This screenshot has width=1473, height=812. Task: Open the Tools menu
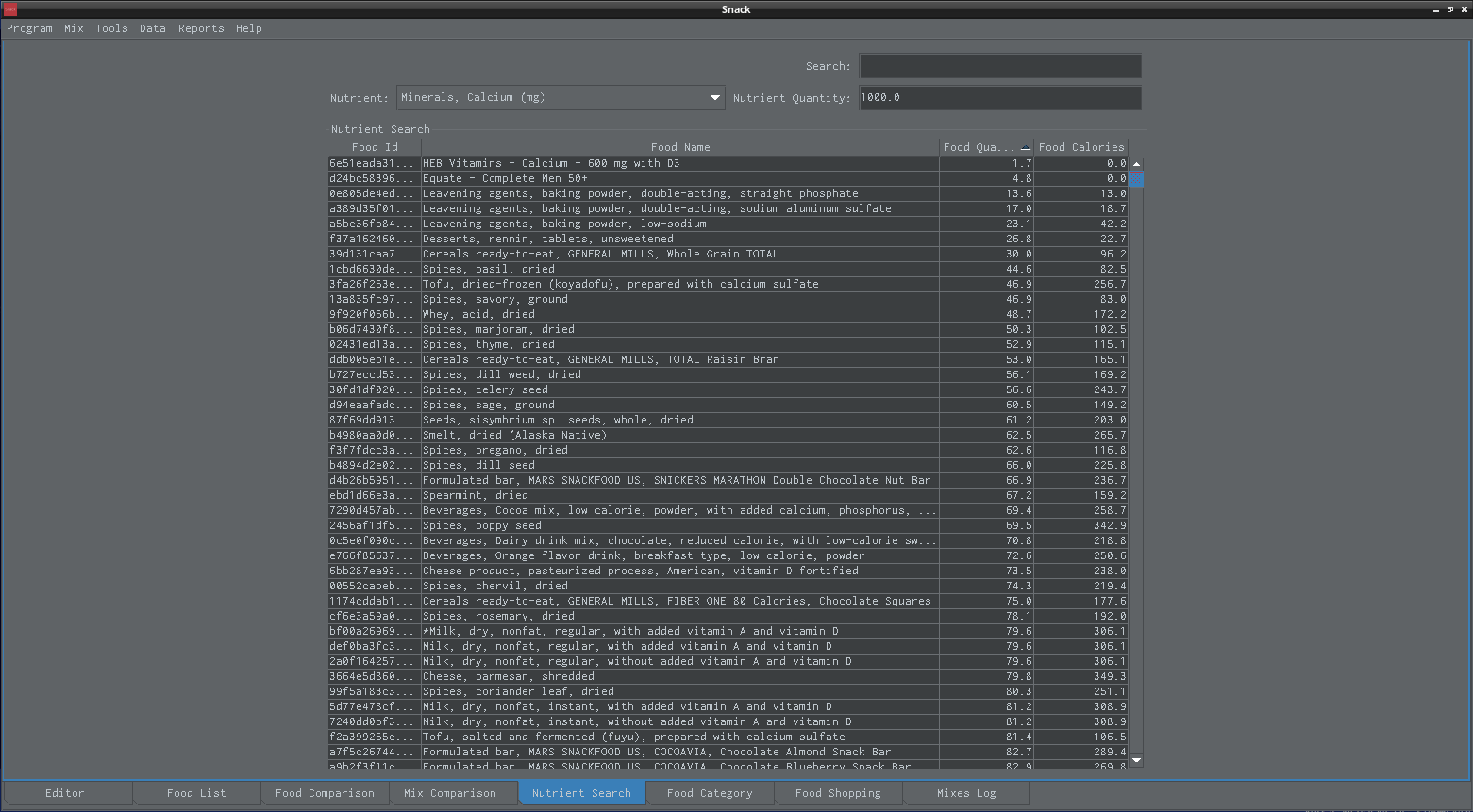pyautogui.click(x=111, y=28)
